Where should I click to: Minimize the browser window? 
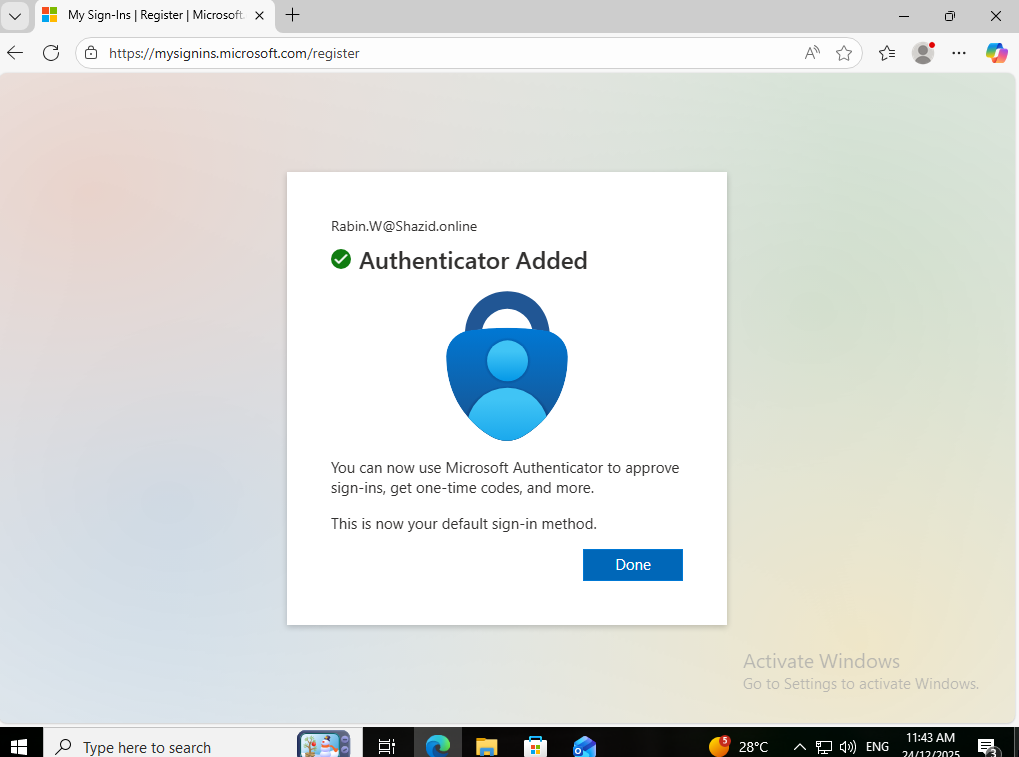904,16
